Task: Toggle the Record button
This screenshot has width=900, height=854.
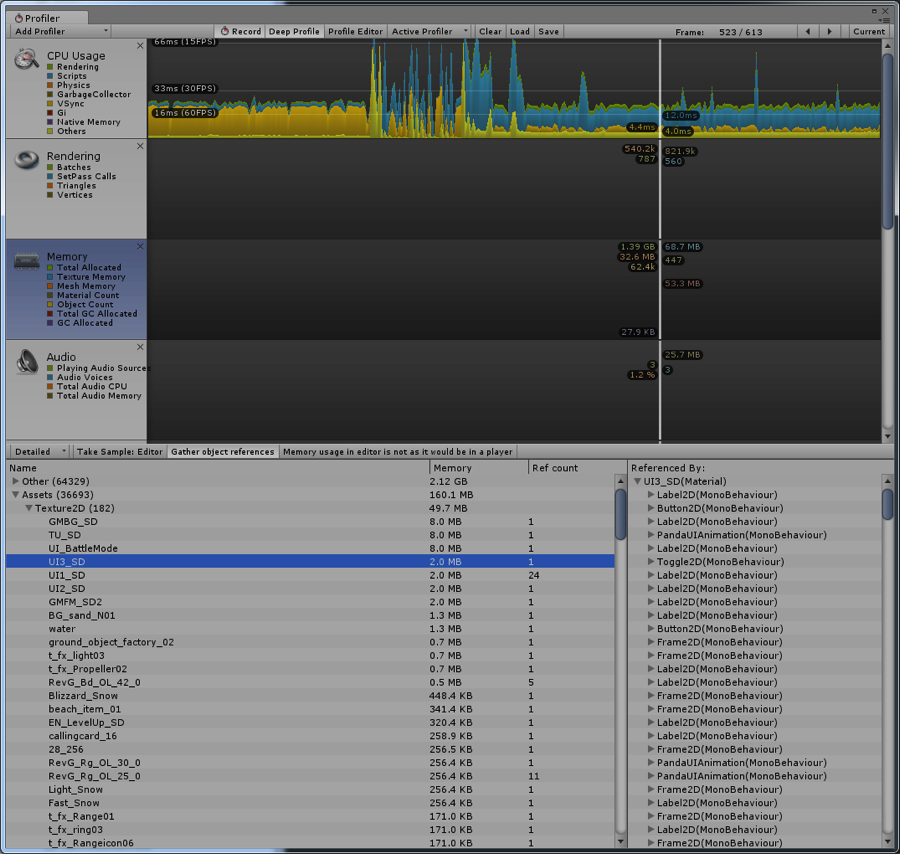Action: [240, 32]
